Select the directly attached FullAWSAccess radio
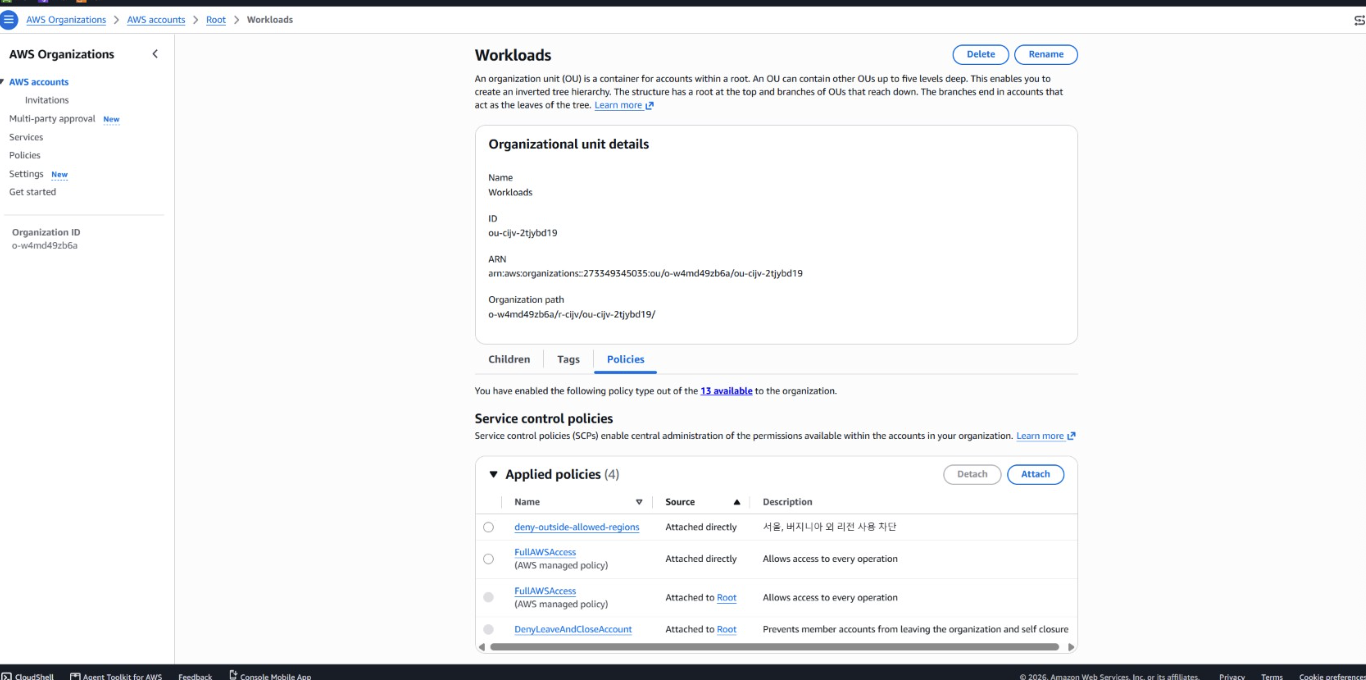 [x=488, y=559]
